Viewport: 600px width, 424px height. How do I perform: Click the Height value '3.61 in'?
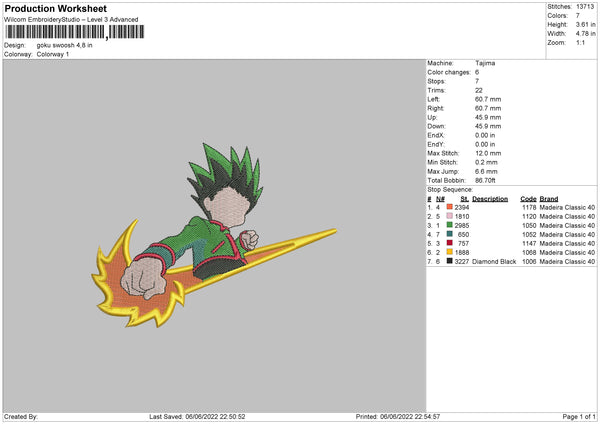pyautogui.click(x=585, y=24)
